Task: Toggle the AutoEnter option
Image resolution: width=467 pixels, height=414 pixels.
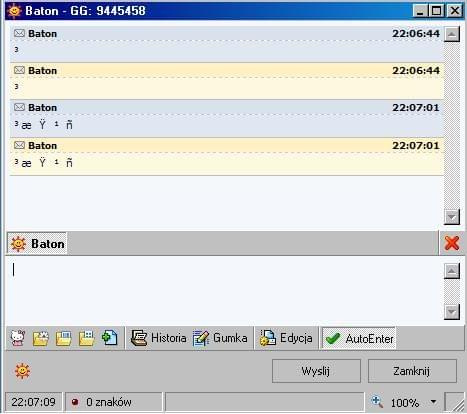Action: 359,338
